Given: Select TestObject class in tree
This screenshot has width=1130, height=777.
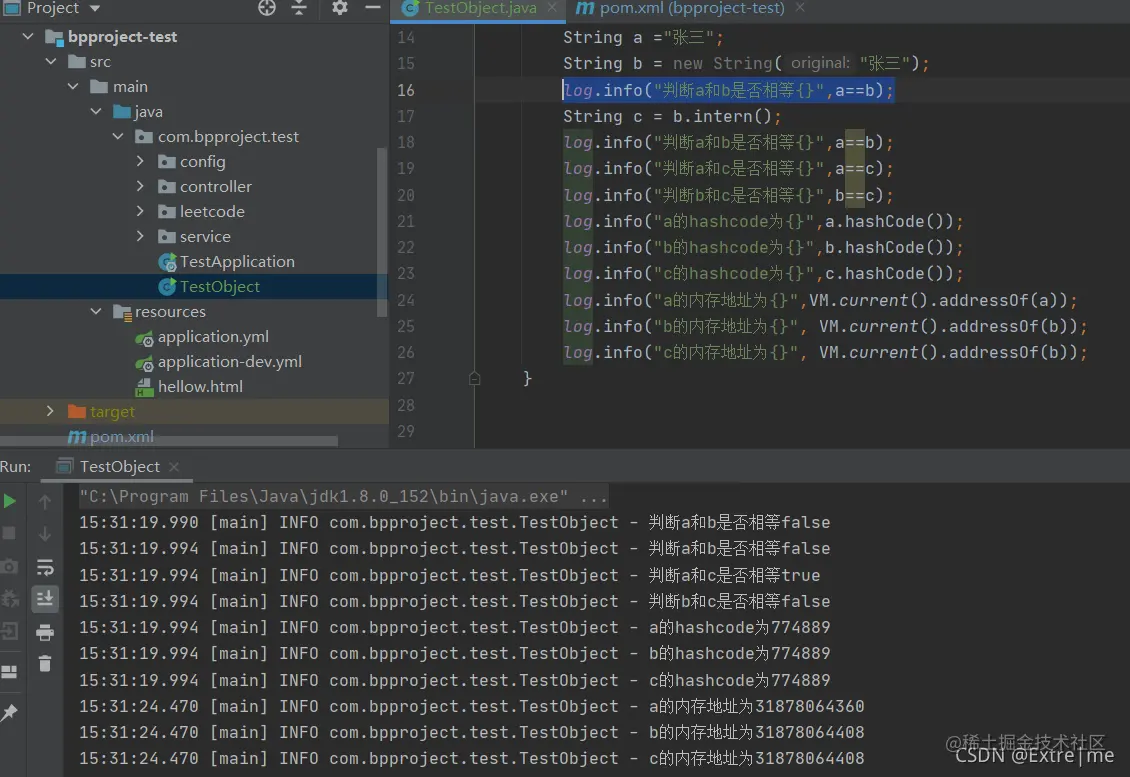Looking at the screenshot, I should point(220,286).
